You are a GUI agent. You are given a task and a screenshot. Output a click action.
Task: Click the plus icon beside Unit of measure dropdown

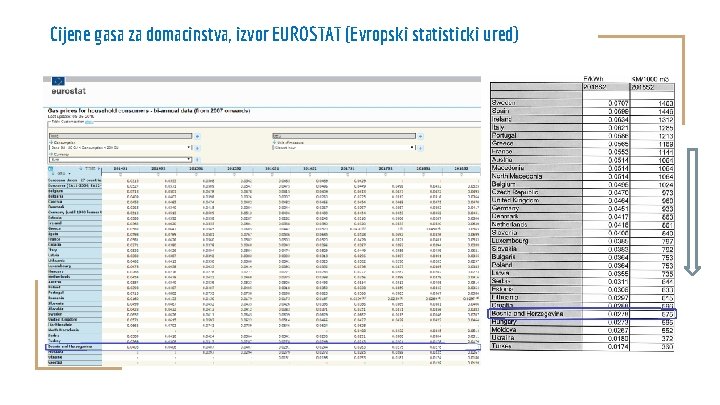(420, 148)
